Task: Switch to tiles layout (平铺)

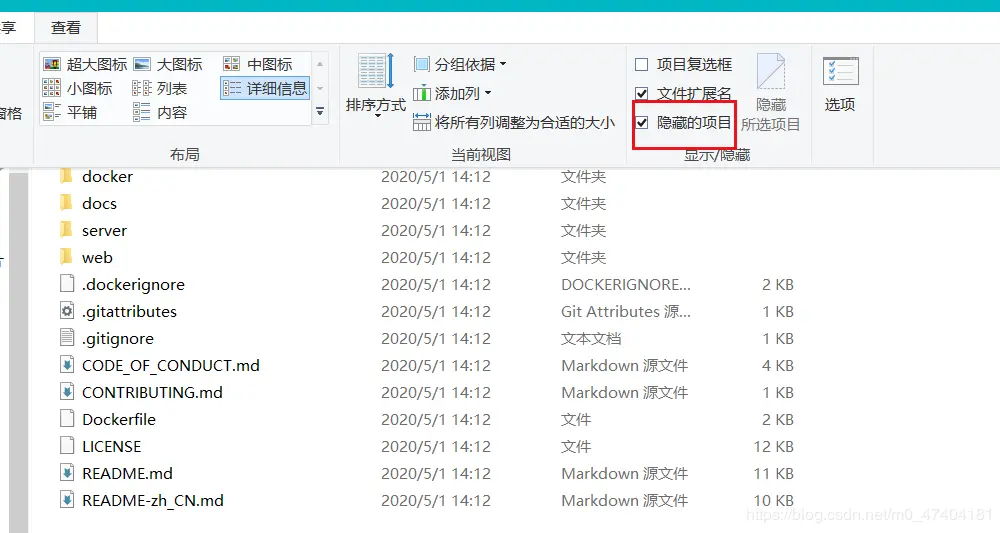Action: click(x=70, y=112)
